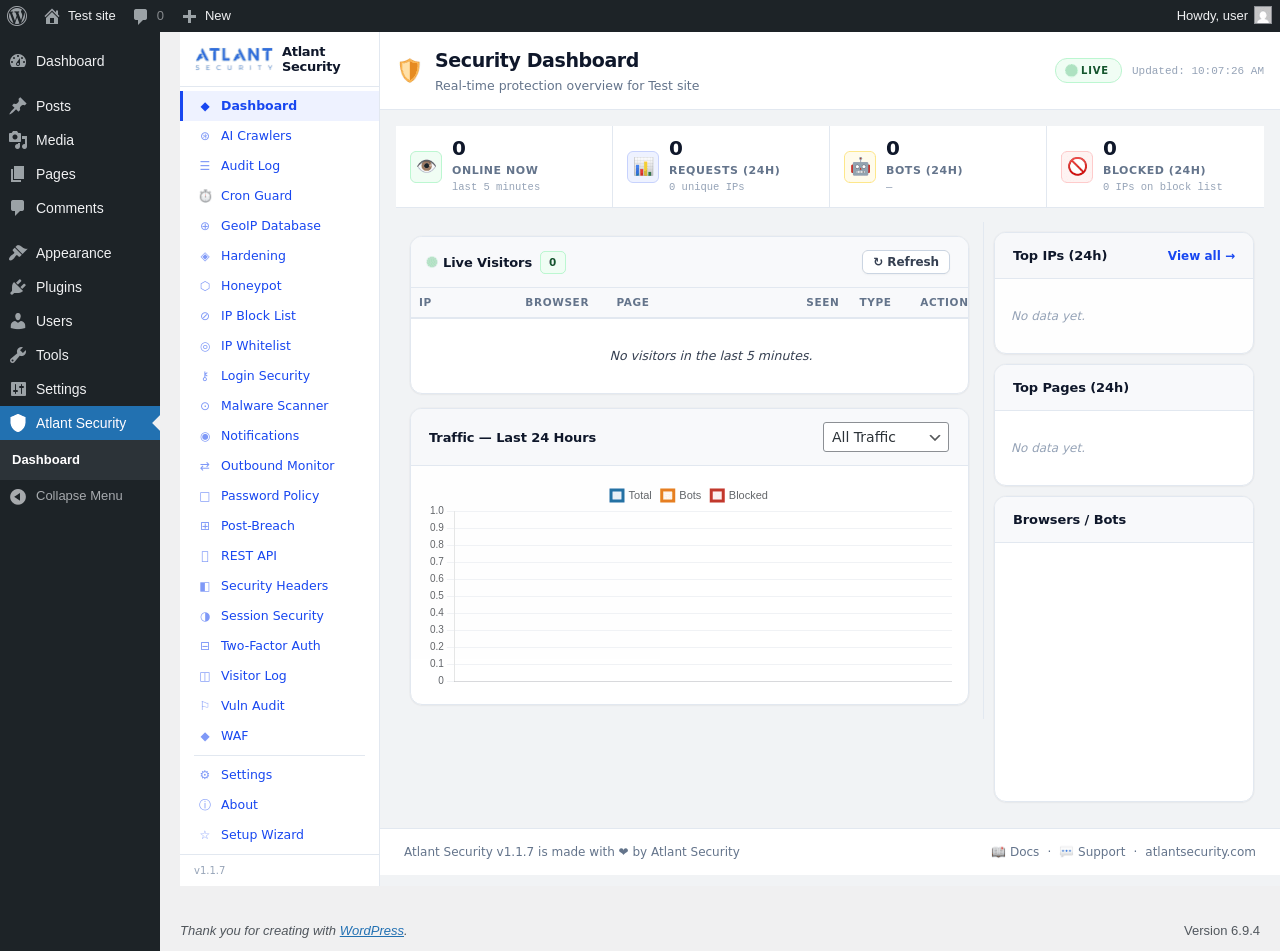The image size is (1280, 951).
Task: Select Atlant Security in WordPress menu
Action: click(80, 423)
